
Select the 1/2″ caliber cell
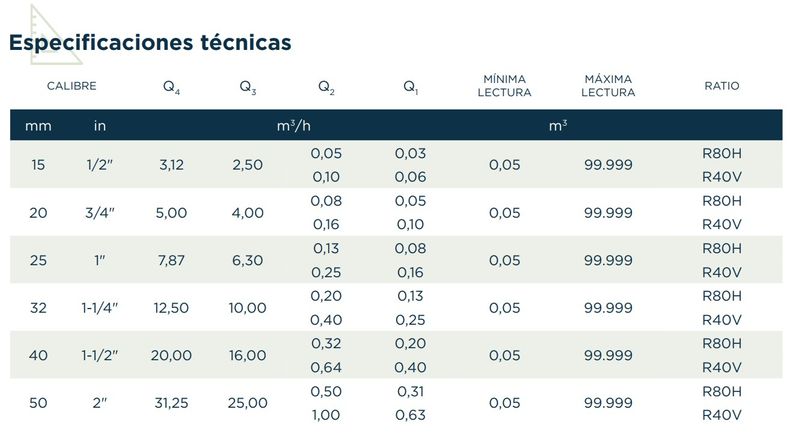pyautogui.click(x=100, y=165)
